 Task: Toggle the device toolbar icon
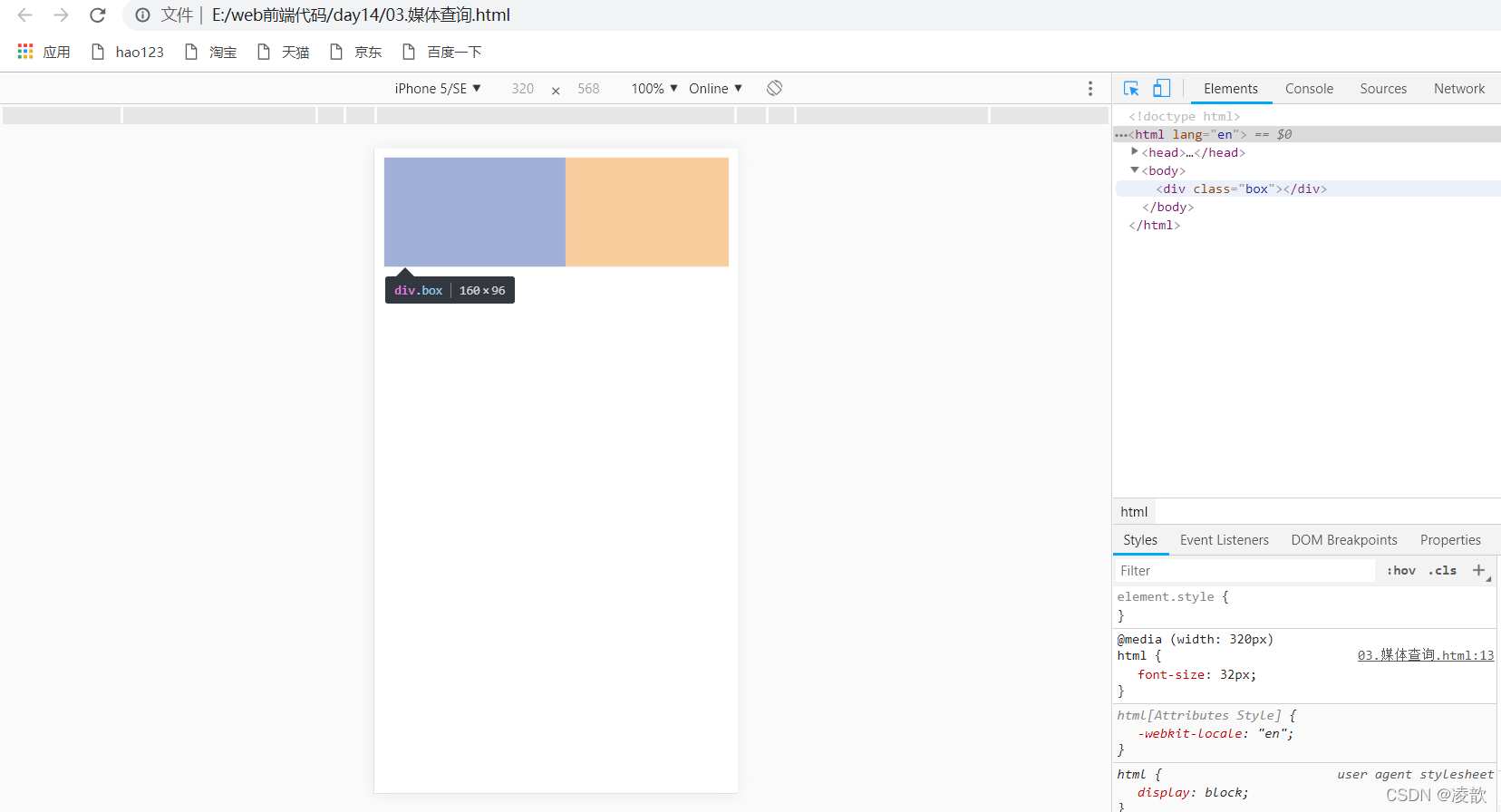(x=1161, y=88)
